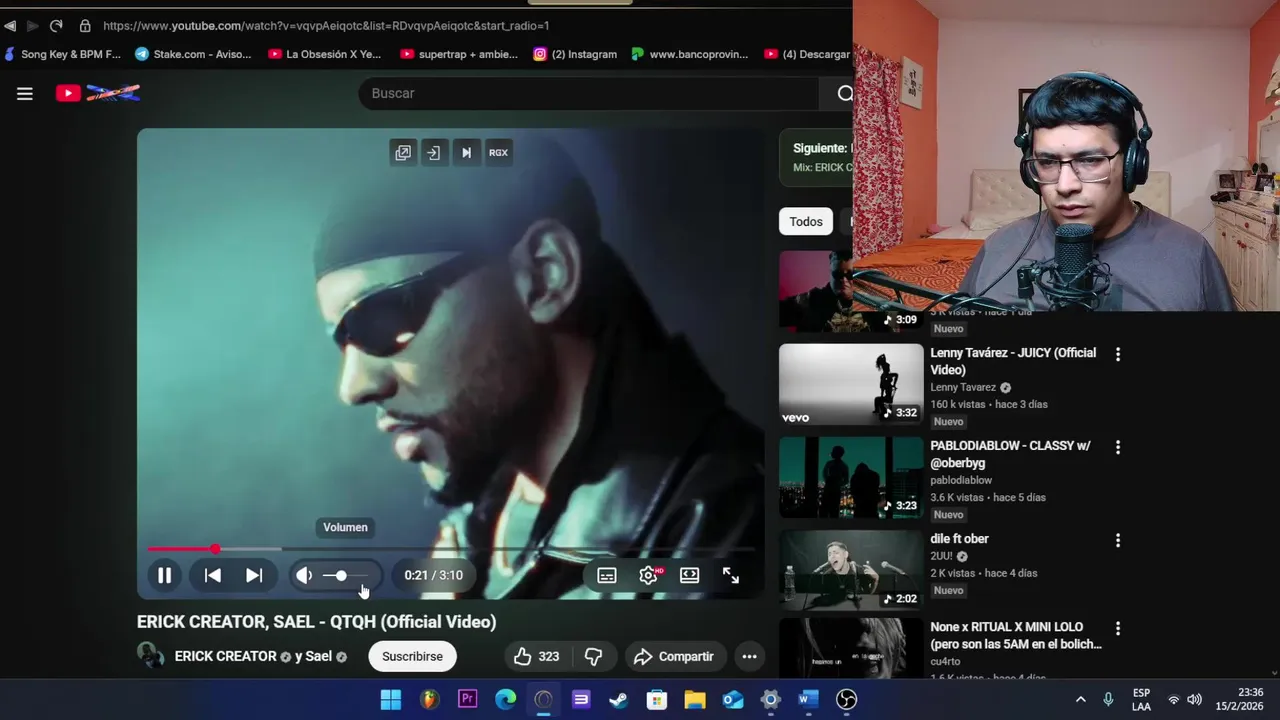View site info via padlock icon
1280x720 pixels.
pos(85,25)
